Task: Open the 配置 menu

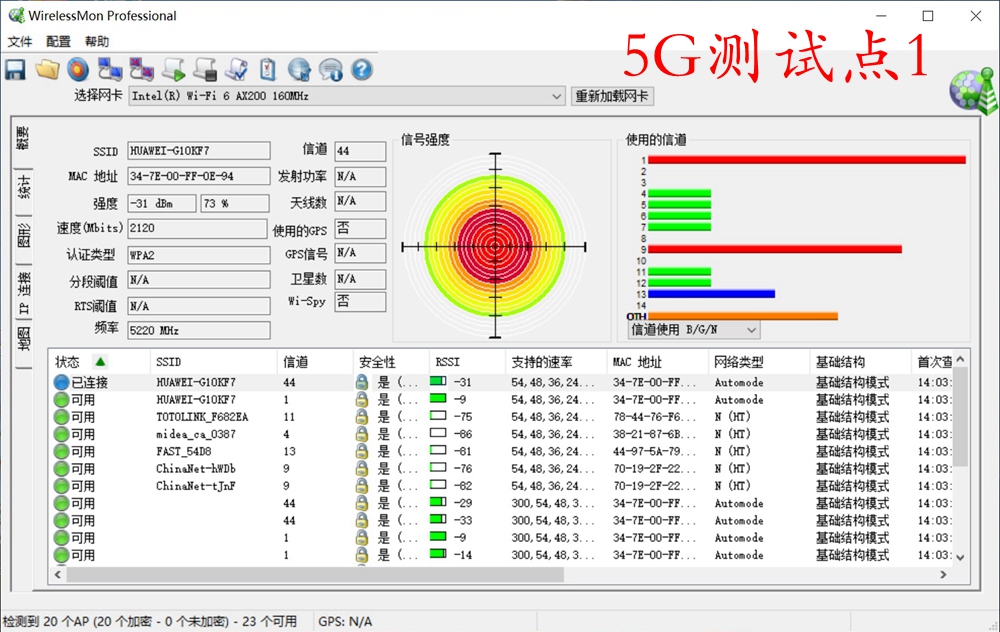Action: [58, 41]
